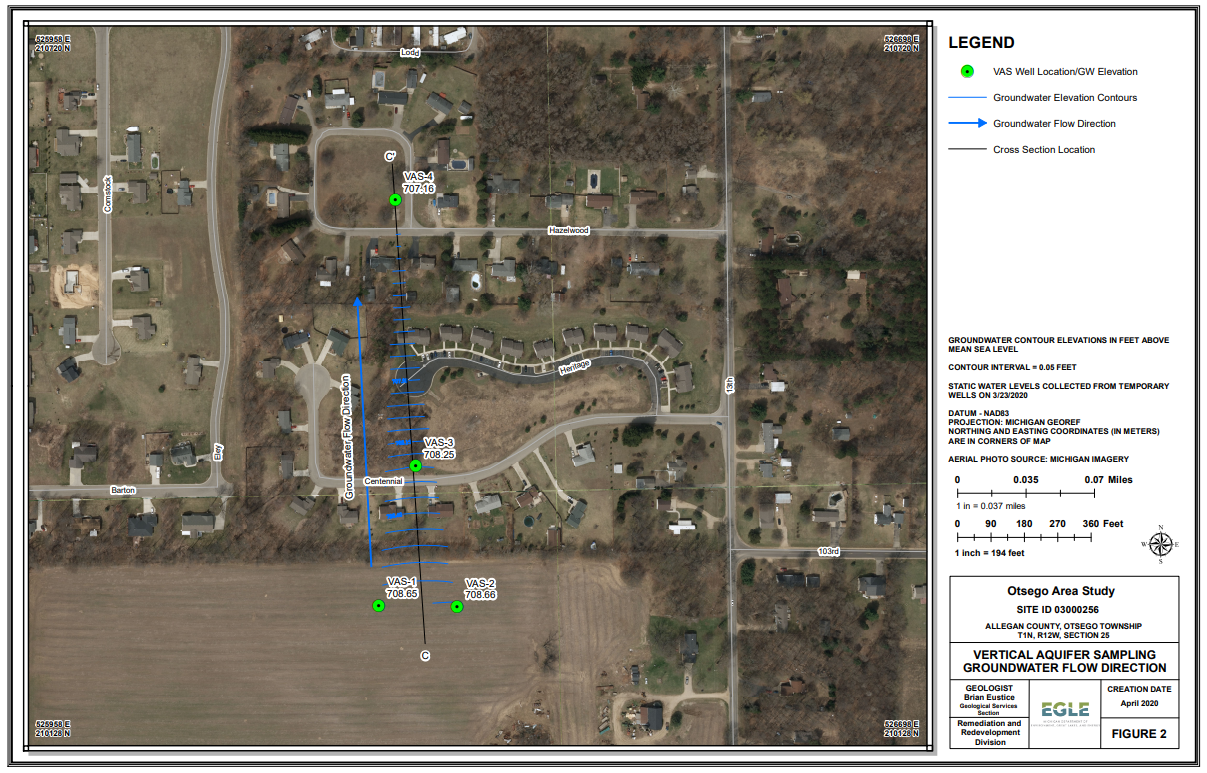The width and height of the screenshot is (1207, 773).
Task: Click the Barton street label
Action: coord(122,491)
